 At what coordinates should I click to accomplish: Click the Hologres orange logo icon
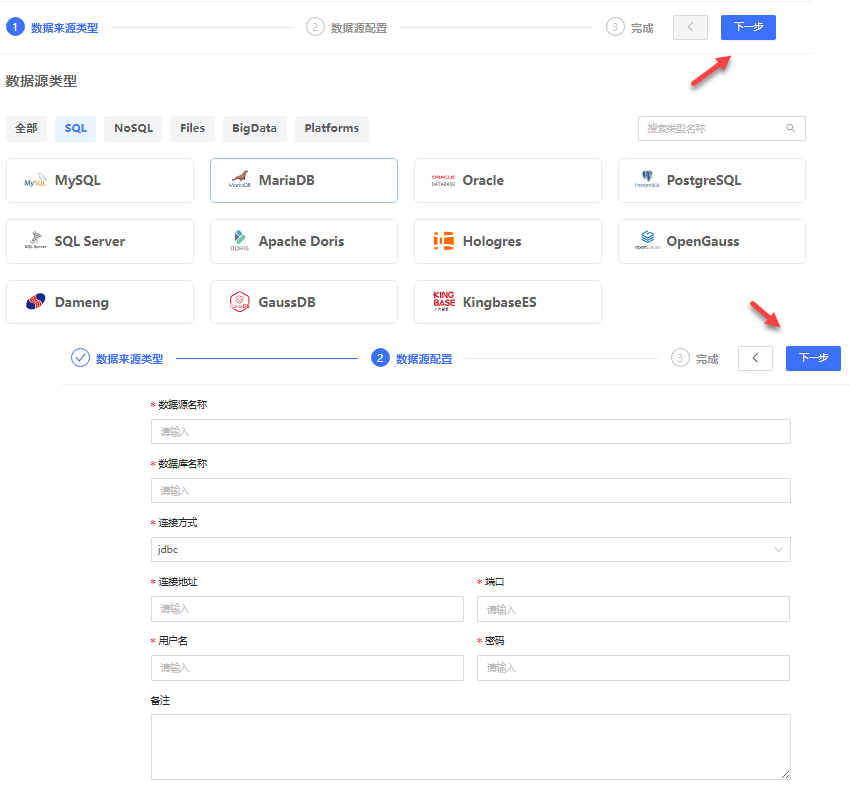pos(443,241)
